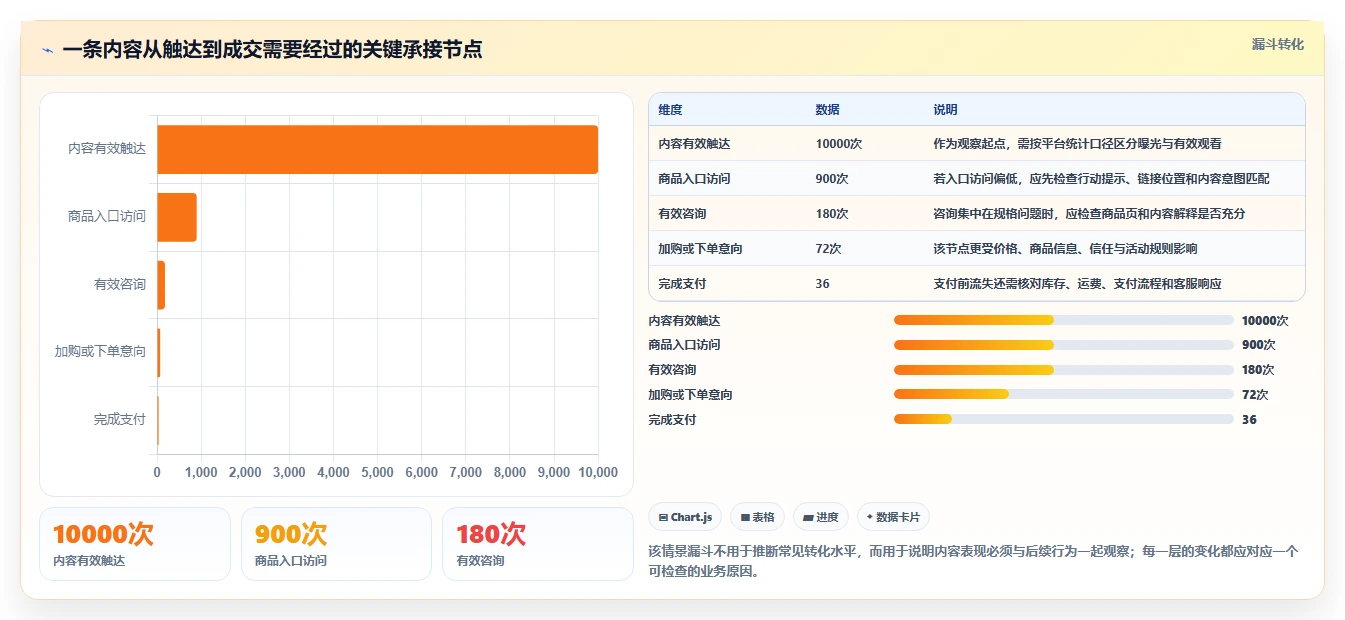Select table cell 加购或下单意向 in 维度 column
This screenshot has width=1345, height=620.
coord(700,249)
